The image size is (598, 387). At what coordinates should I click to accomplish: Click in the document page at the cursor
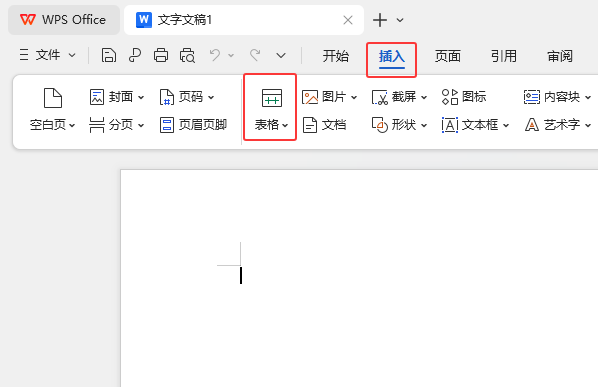[241, 275]
